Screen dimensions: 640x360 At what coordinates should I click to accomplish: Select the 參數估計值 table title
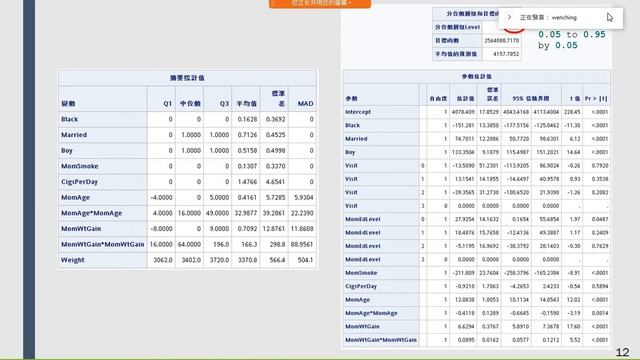(x=477, y=76)
